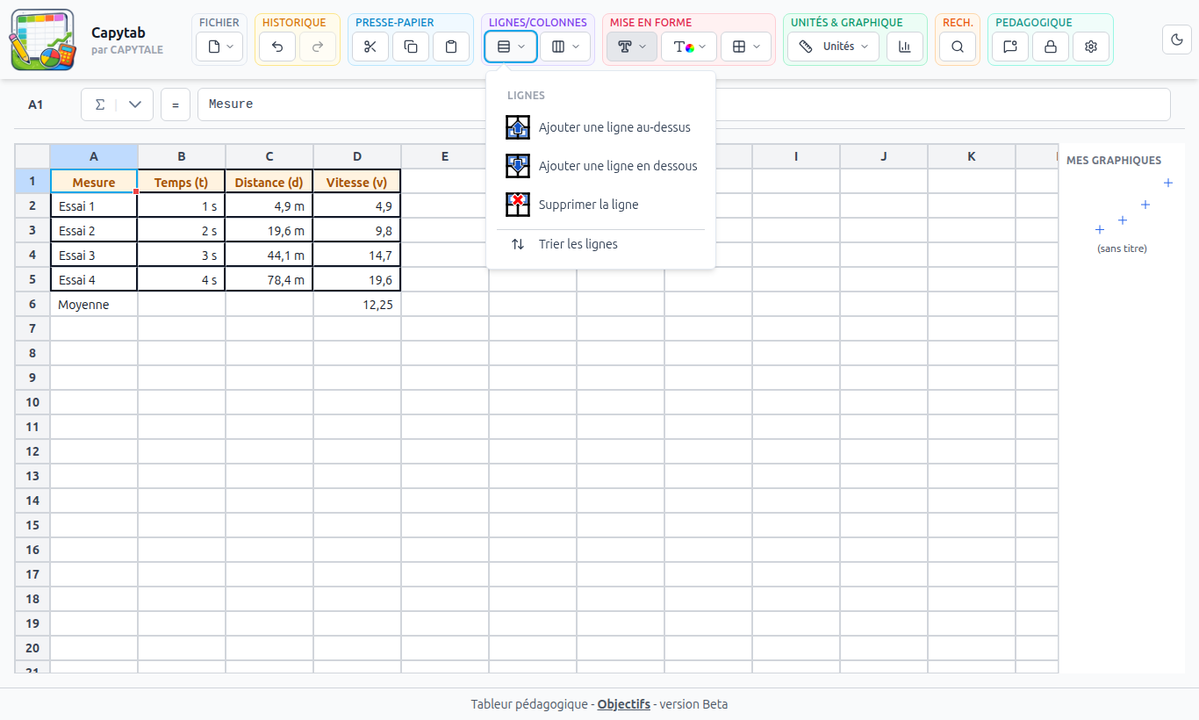Screen dimensions: 1199x720
Task: Select the 1 s time cell
Action: tap(181, 206)
